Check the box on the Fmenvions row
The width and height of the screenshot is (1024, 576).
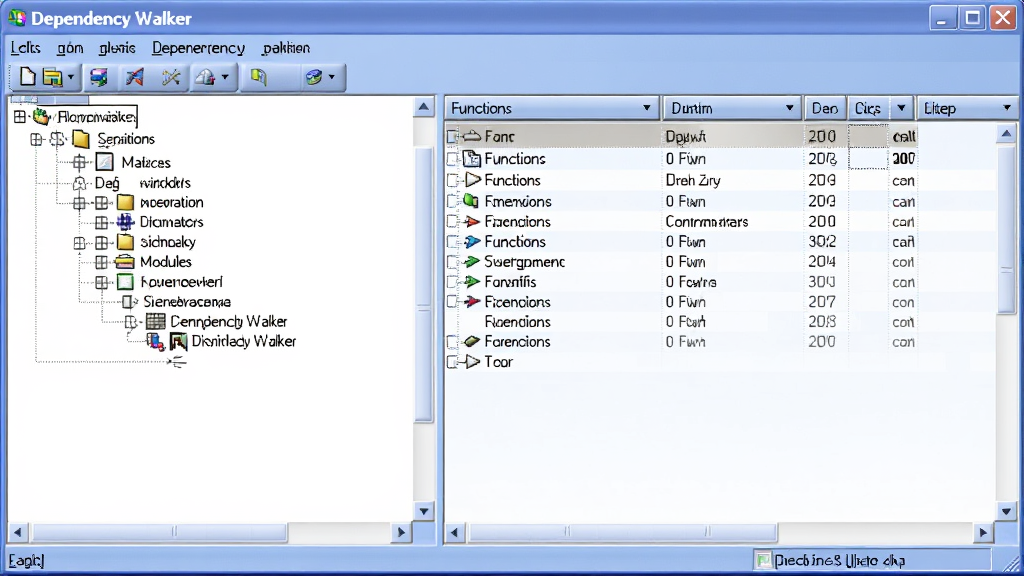452,201
